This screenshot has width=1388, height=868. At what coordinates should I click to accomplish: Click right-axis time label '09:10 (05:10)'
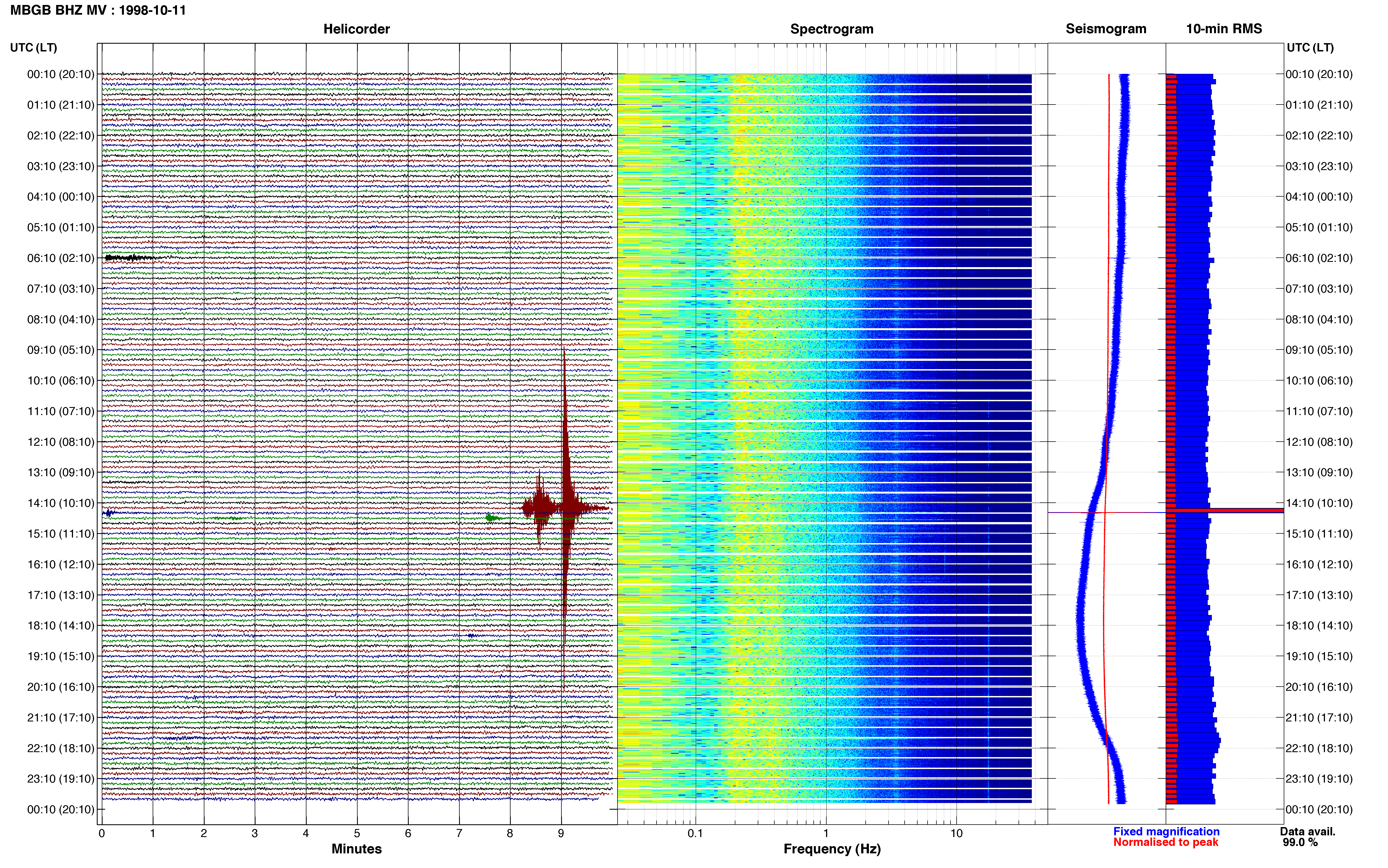point(1319,350)
